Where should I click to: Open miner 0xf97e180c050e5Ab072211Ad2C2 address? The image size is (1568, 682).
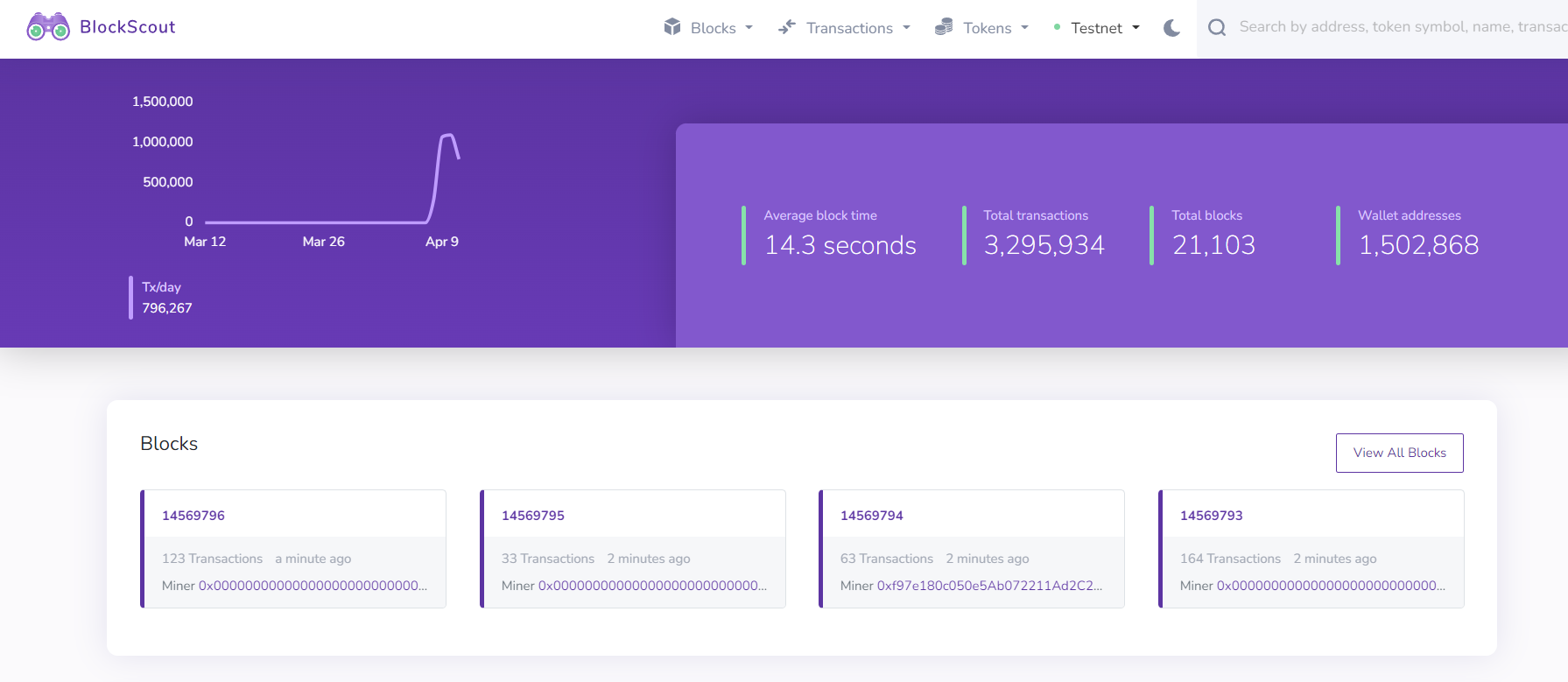pyautogui.click(x=989, y=586)
